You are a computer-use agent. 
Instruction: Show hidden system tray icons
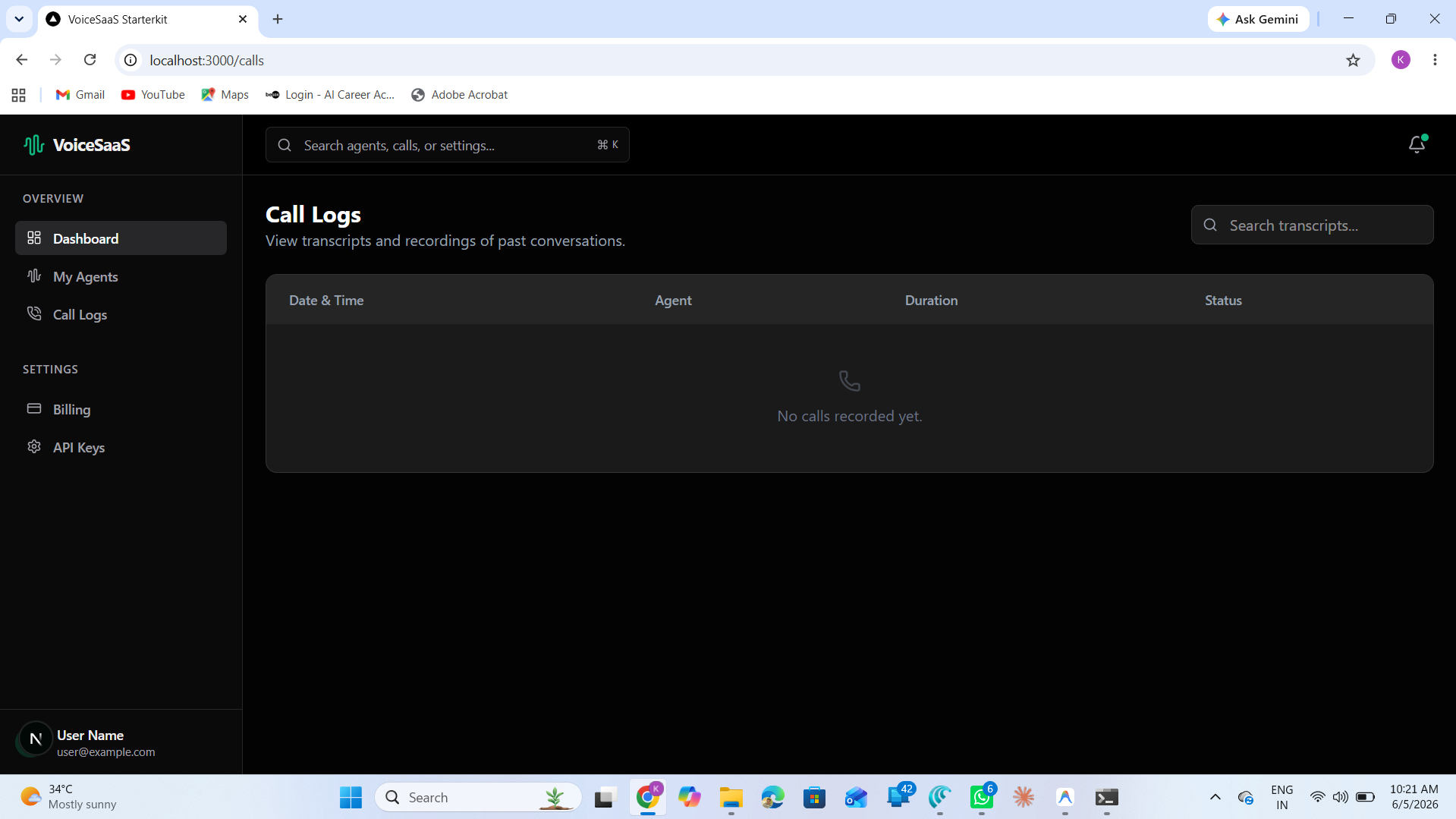[1215, 797]
